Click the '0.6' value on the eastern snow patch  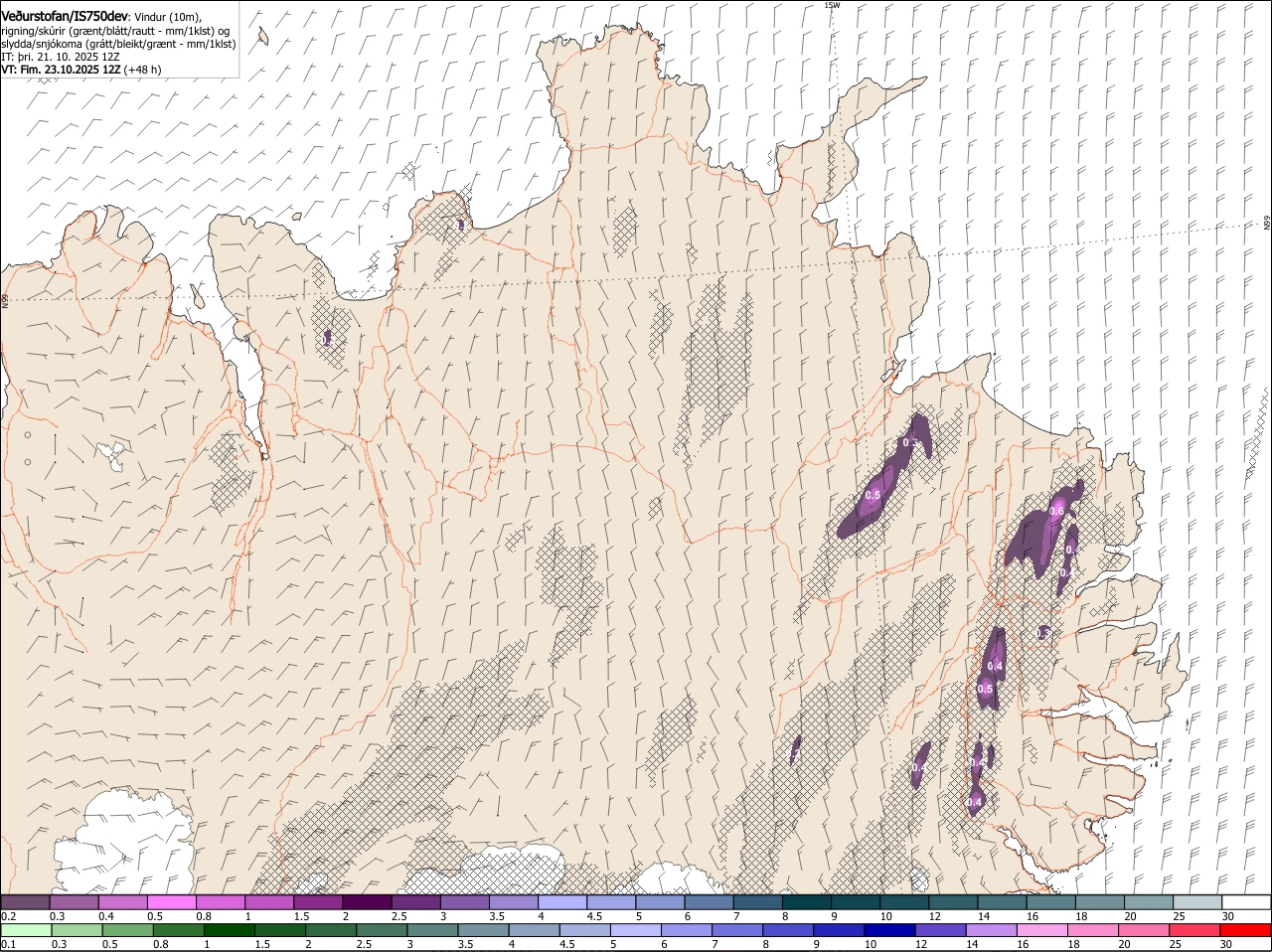pyautogui.click(x=1056, y=512)
